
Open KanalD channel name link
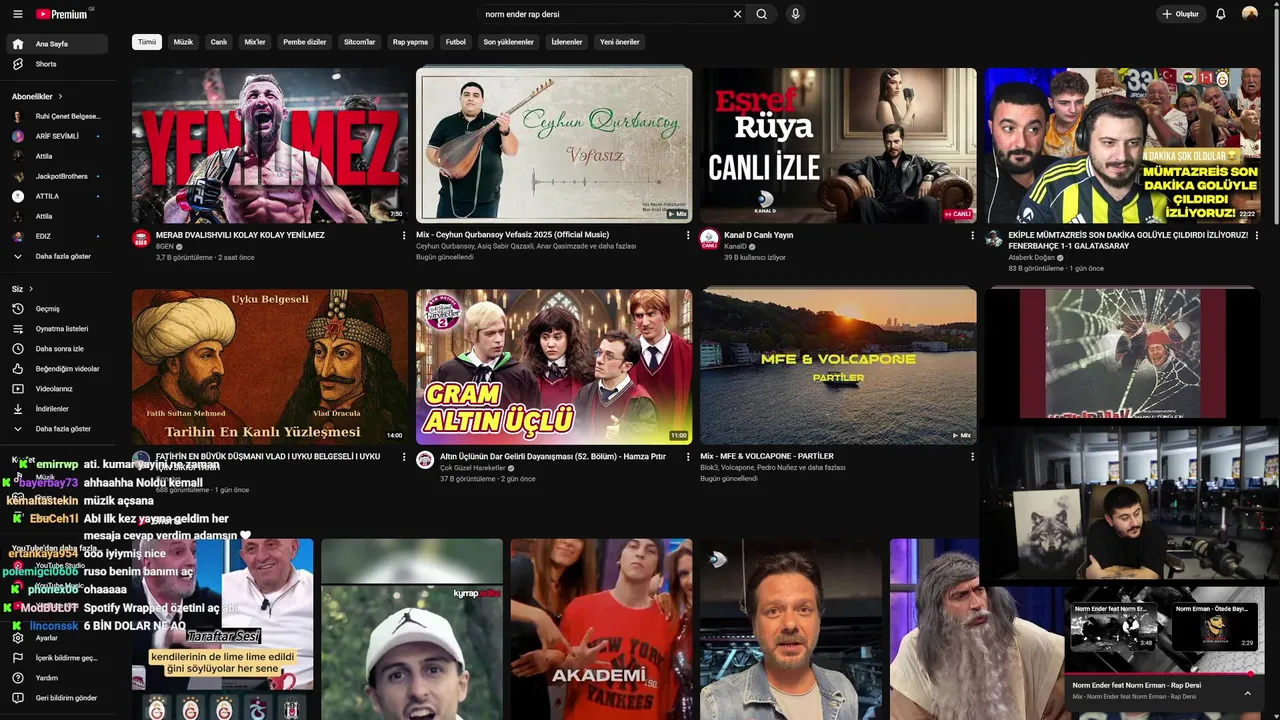coord(735,246)
